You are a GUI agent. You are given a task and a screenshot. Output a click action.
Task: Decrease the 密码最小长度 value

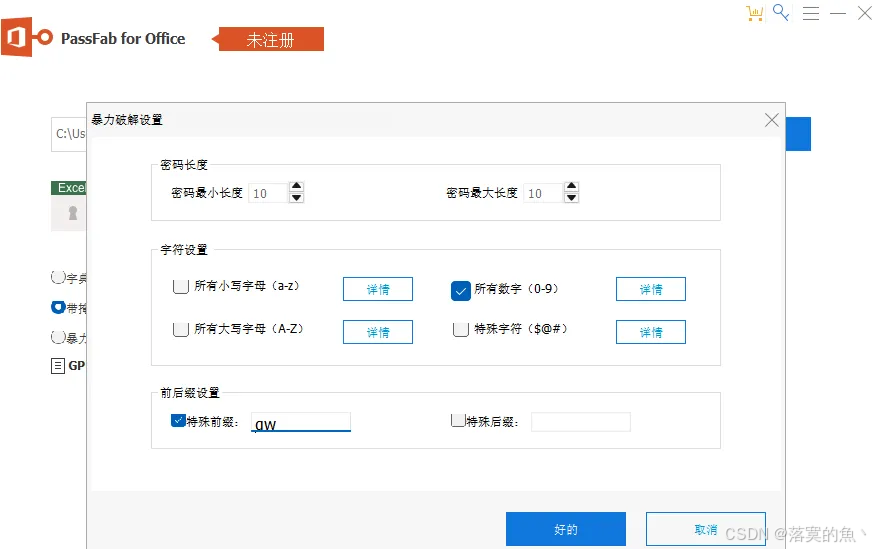point(297,198)
